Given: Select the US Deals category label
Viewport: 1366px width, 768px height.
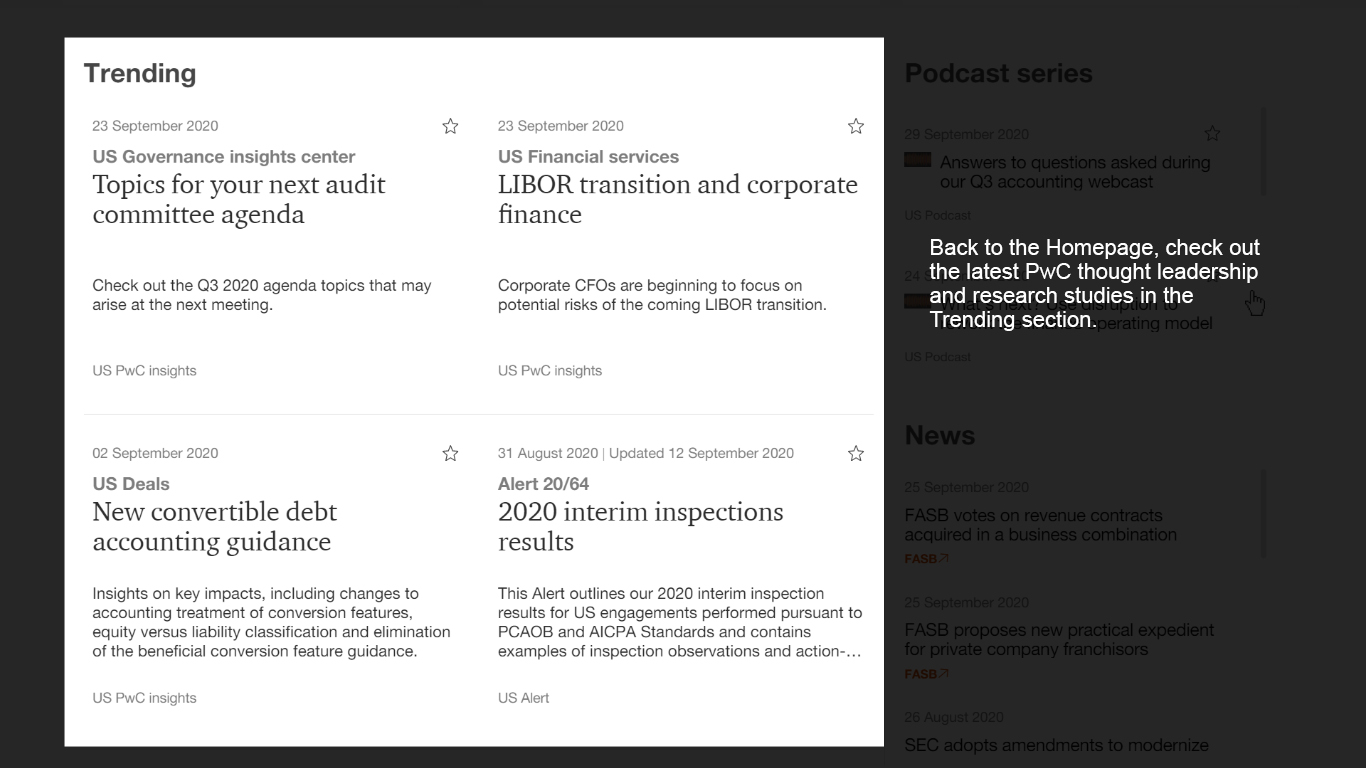Looking at the screenshot, I should click(131, 484).
